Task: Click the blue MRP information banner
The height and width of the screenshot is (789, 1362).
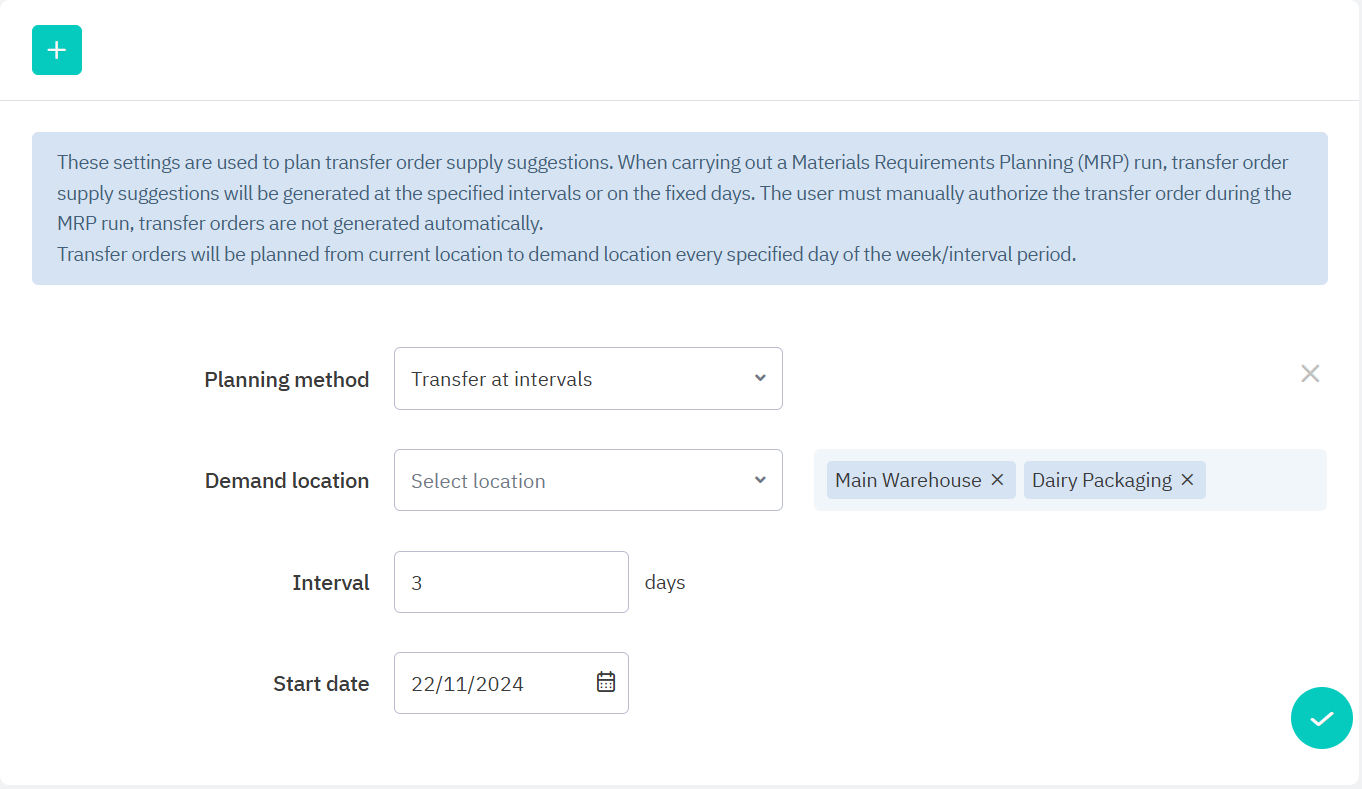Action: pos(680,208)
